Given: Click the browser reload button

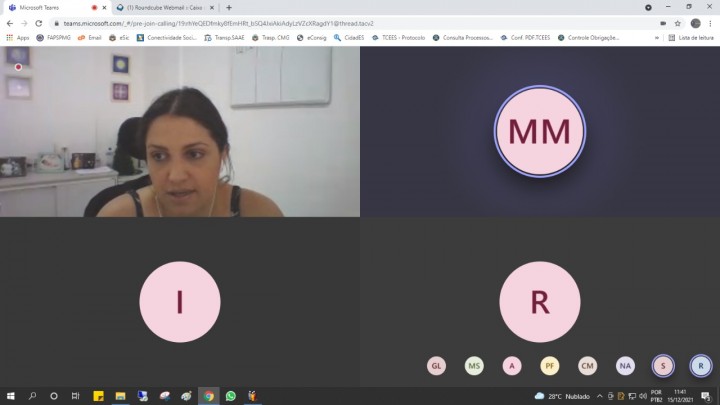Looking at the screenshot, I should tap(39, 23).
